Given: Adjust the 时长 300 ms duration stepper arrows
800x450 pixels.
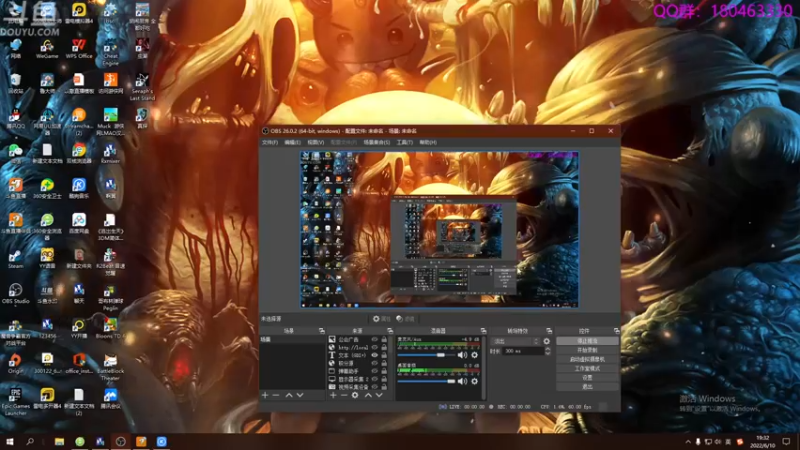Looking at the screenshot, I should (547, 351).
